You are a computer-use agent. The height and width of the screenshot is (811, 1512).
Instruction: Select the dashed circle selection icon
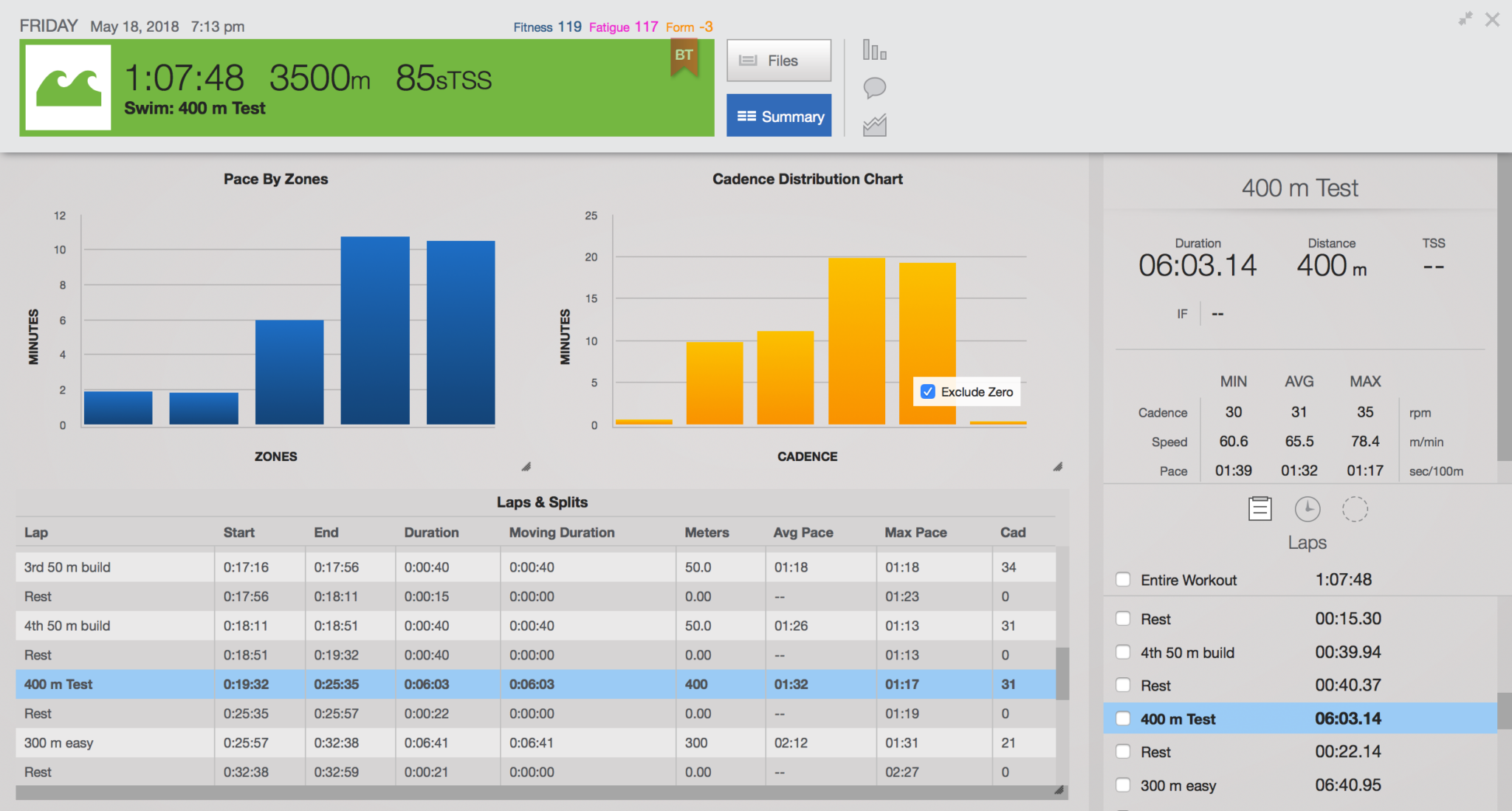click(1355, 509)
